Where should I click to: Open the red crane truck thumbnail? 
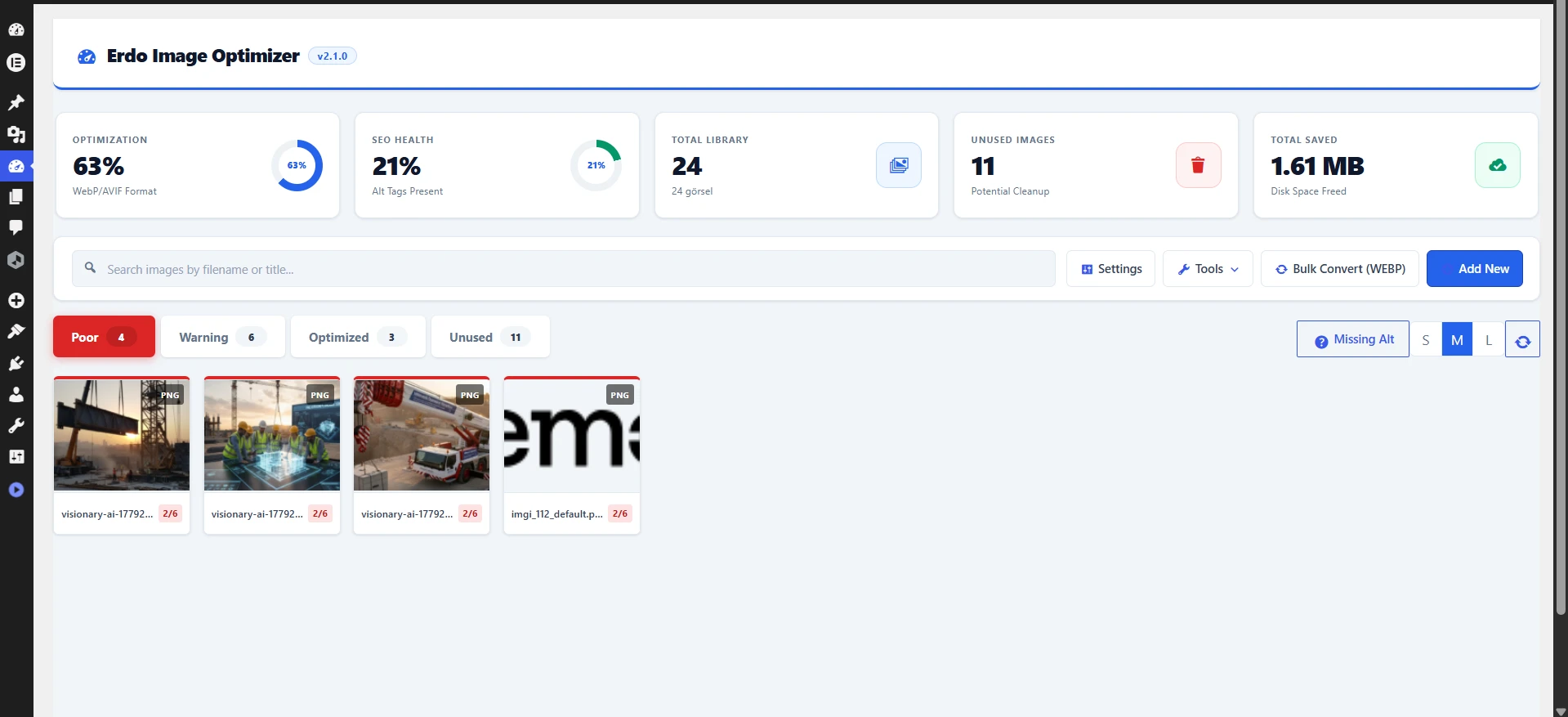(422, 435)
